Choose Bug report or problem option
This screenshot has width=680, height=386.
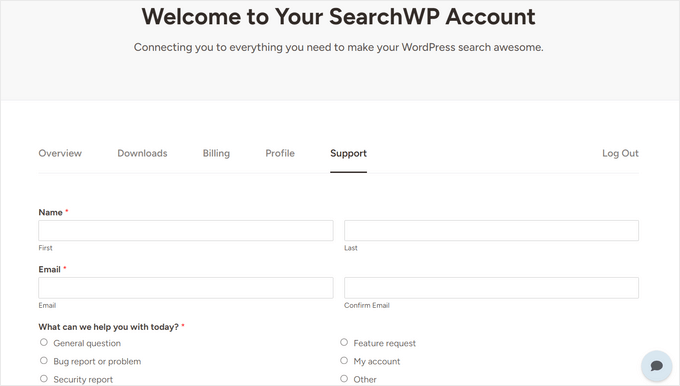(x=44, y=361)
